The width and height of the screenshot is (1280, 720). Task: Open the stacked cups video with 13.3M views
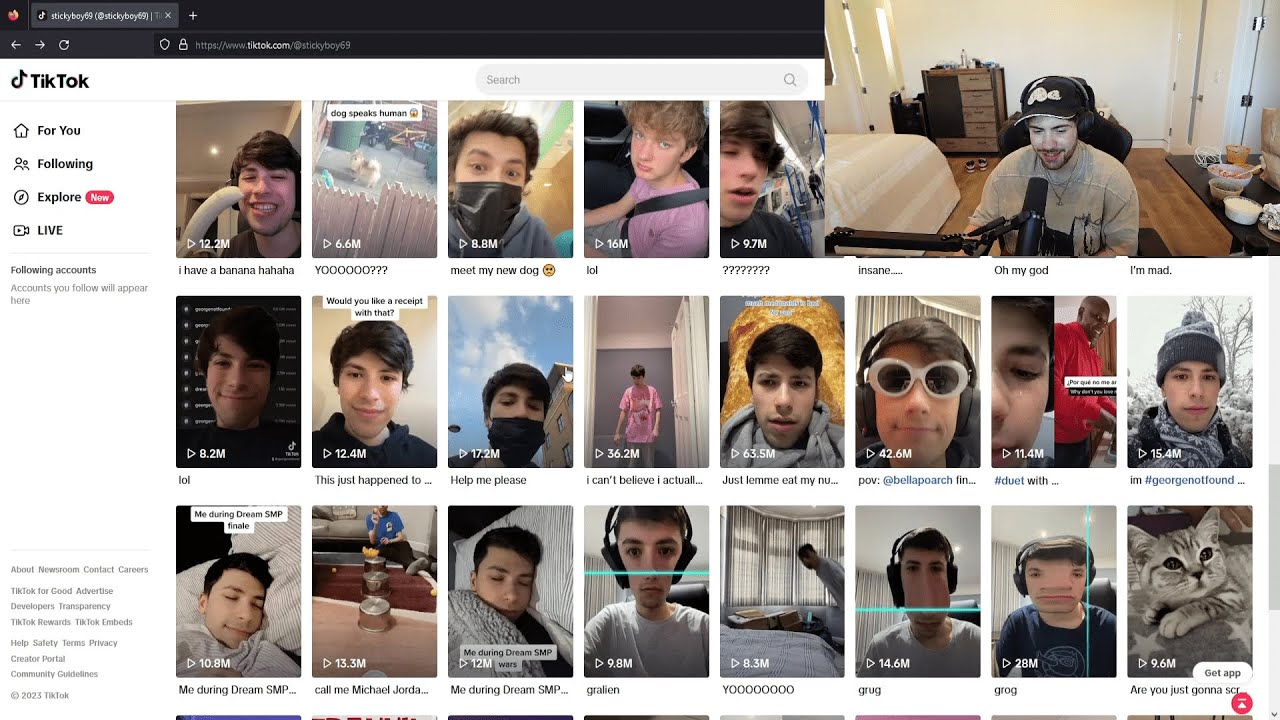[x=374, y=592]
